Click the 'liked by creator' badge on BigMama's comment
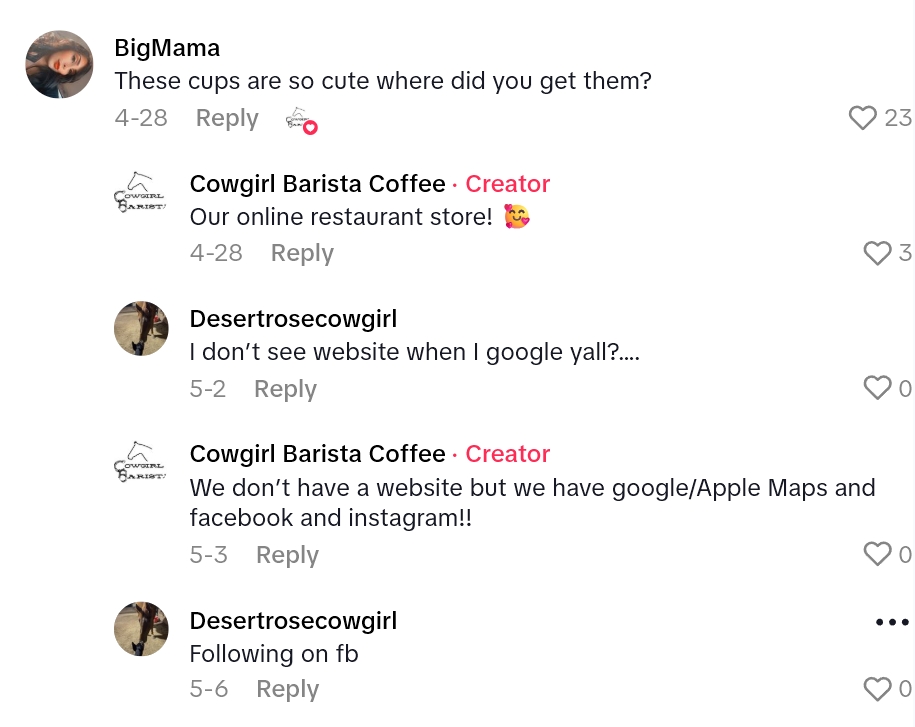Viewport: 915px width, 727px height. [301, 118]
